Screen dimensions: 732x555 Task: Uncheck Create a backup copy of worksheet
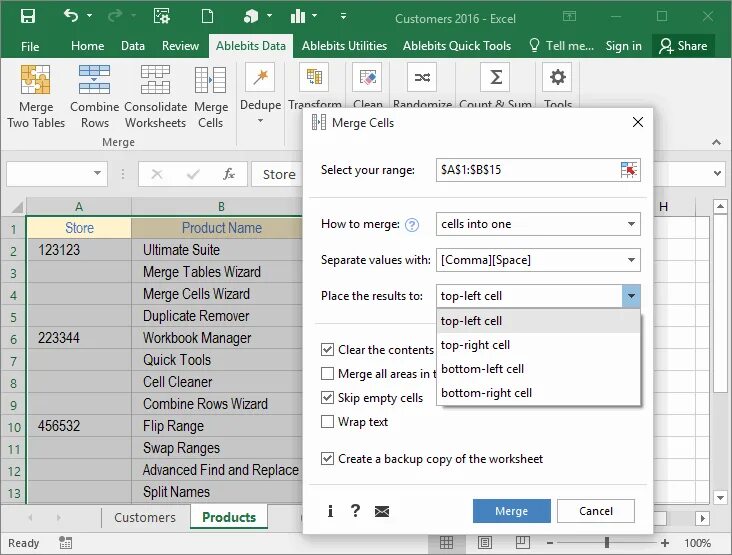point(327,459)
